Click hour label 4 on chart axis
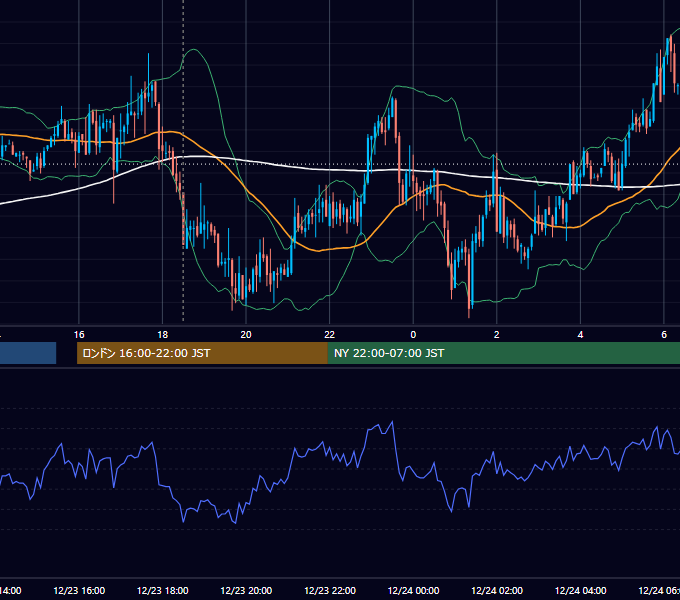This screenshot has height=600, width=680. tap(580, 335)
